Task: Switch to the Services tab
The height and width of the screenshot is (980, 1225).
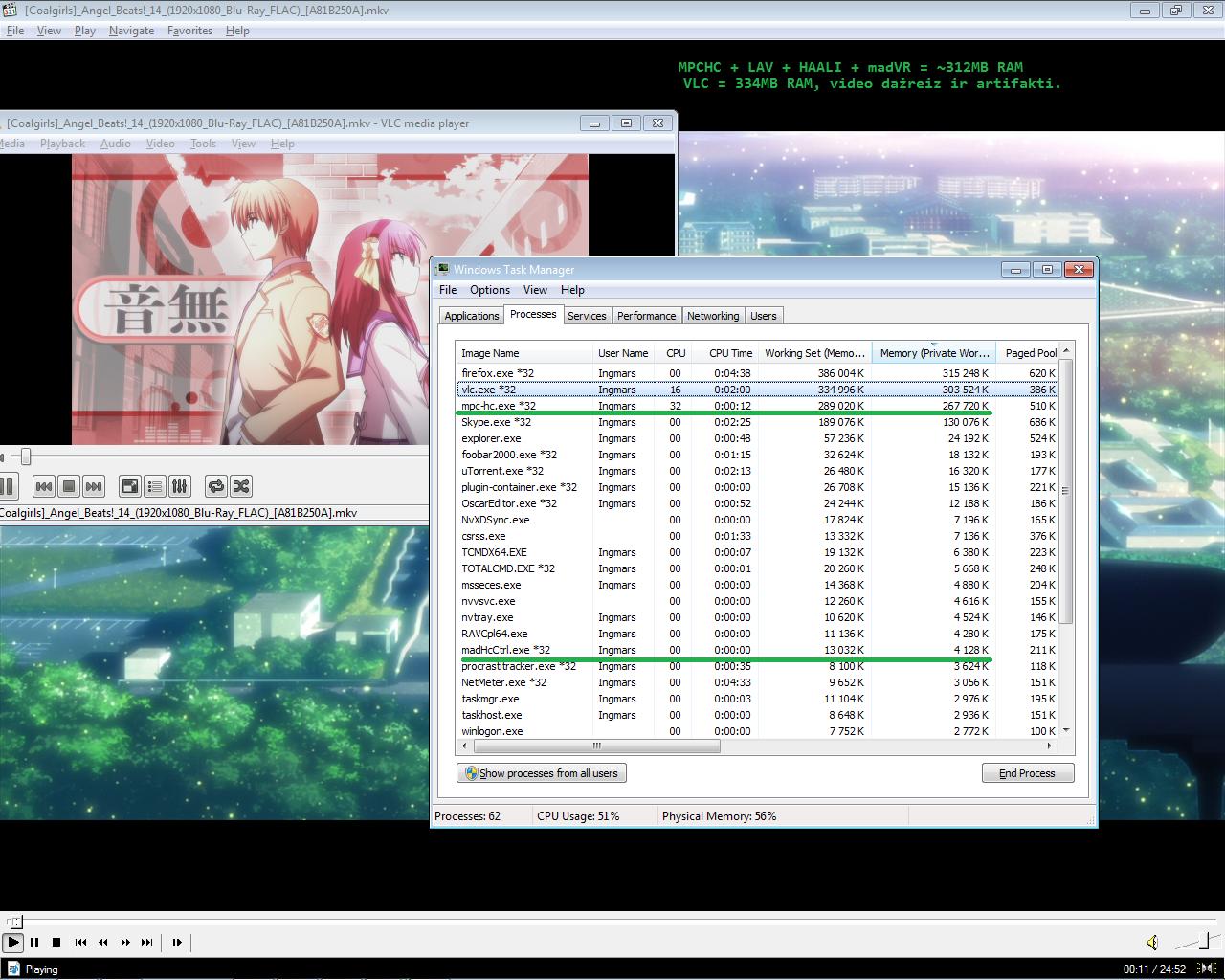Action: [587, 316]
